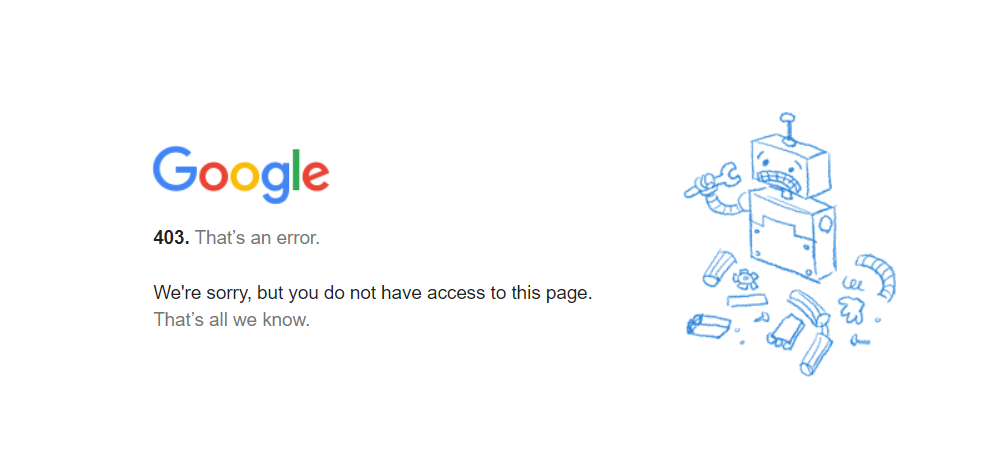
Task: Click "That's all we know." text
Action: pos(231,319)
